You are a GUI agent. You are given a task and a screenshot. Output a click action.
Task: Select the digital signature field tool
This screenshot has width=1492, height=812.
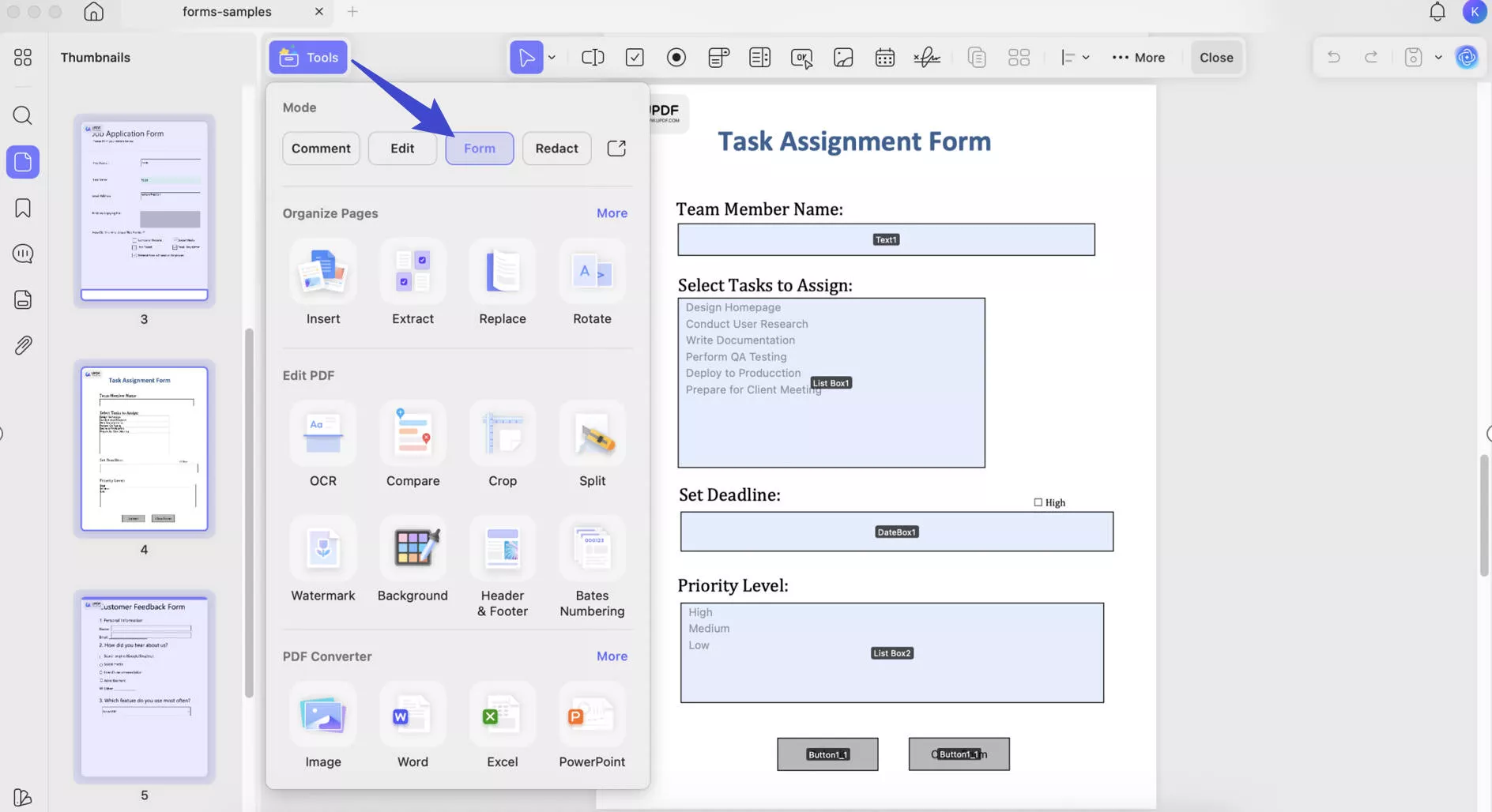pos(926,57)
